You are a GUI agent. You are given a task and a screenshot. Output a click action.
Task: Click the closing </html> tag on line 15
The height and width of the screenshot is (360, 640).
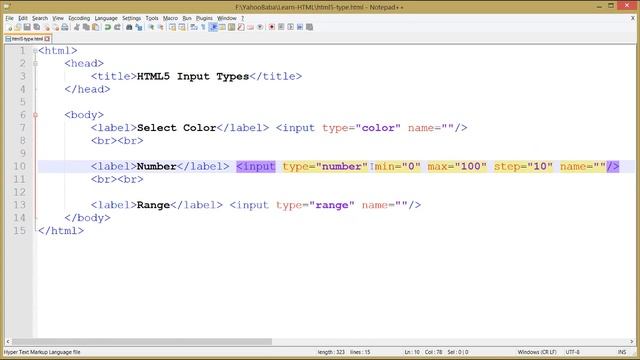coord(61,231)
